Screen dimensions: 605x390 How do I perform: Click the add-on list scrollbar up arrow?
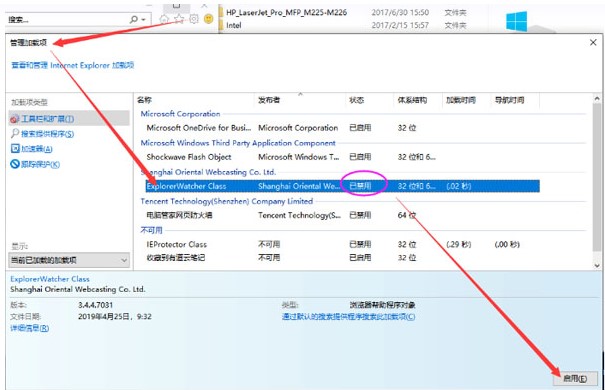pos(597,99)
